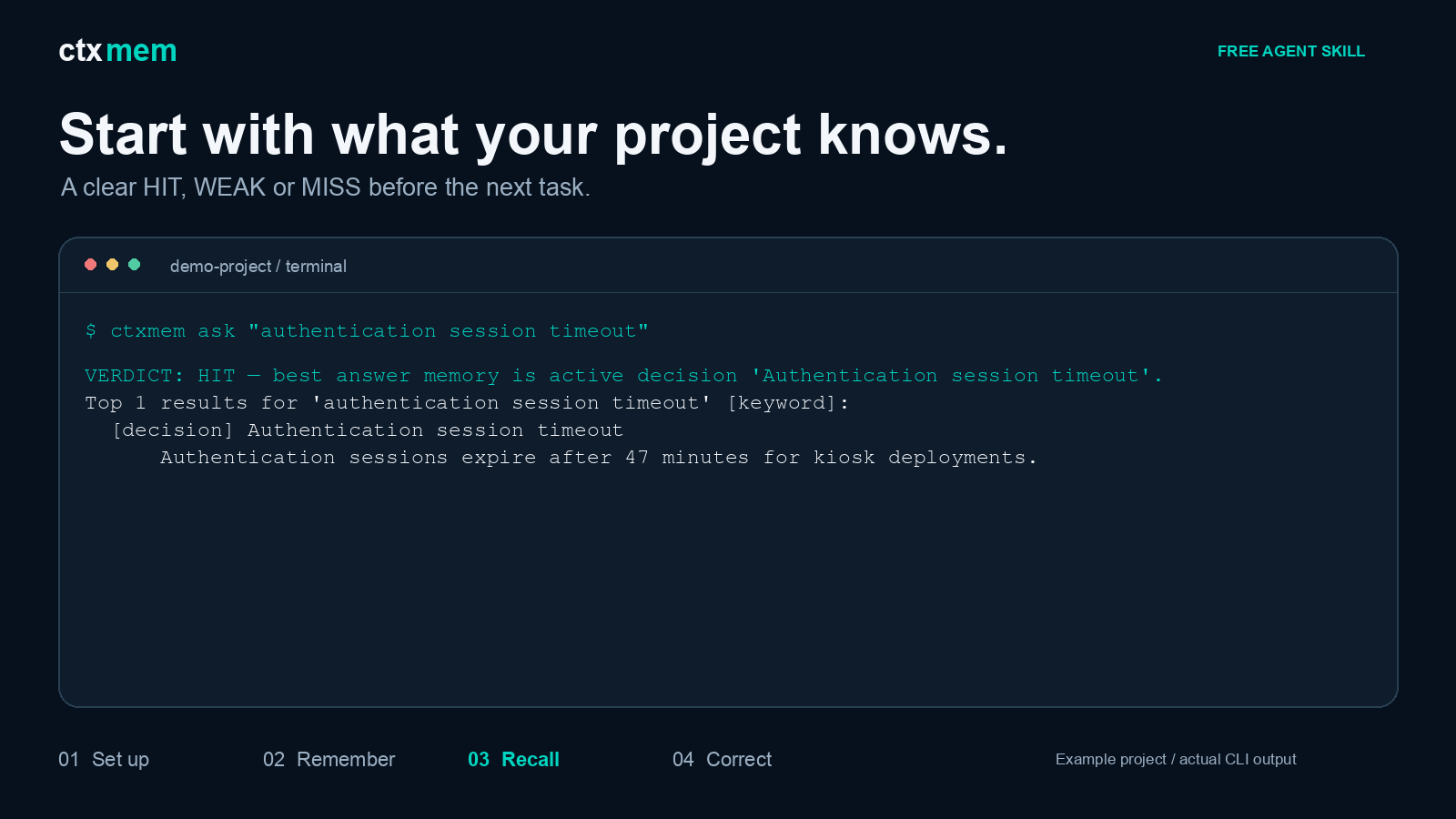This screenshot has height=819, width=1456.
Task: Click the ctxmem logo
Action: coord(117,51)
